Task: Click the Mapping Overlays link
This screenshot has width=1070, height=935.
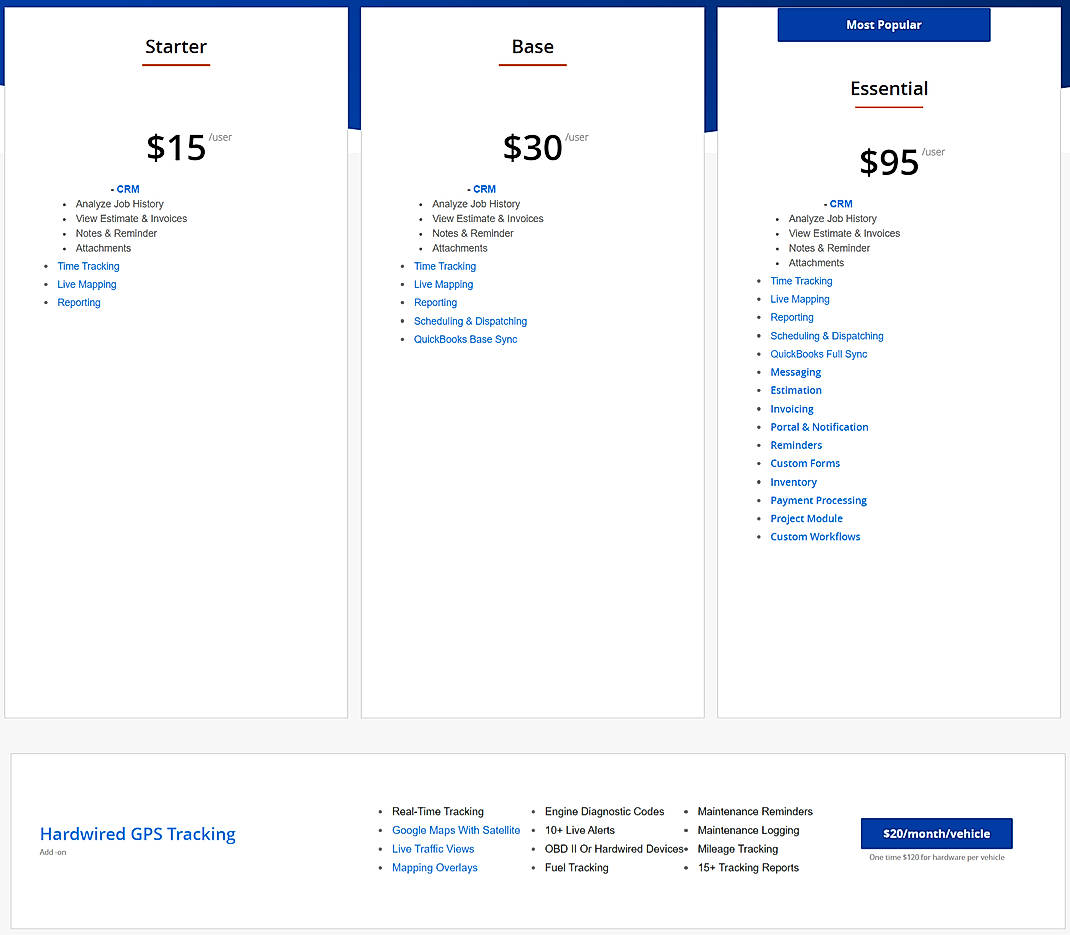Action: (x=435, y=867)
